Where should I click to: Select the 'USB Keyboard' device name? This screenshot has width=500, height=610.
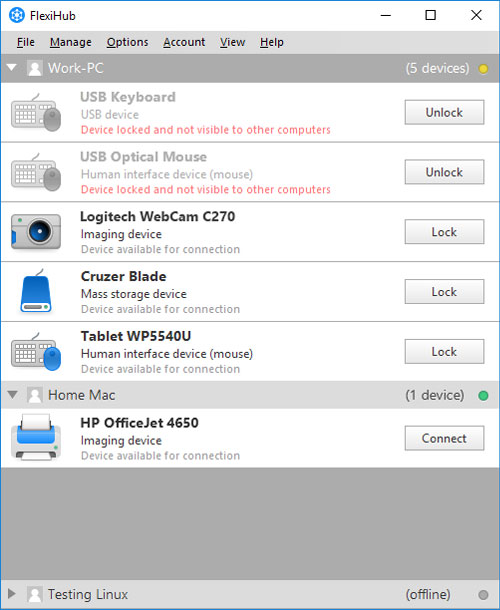point(128,97)
